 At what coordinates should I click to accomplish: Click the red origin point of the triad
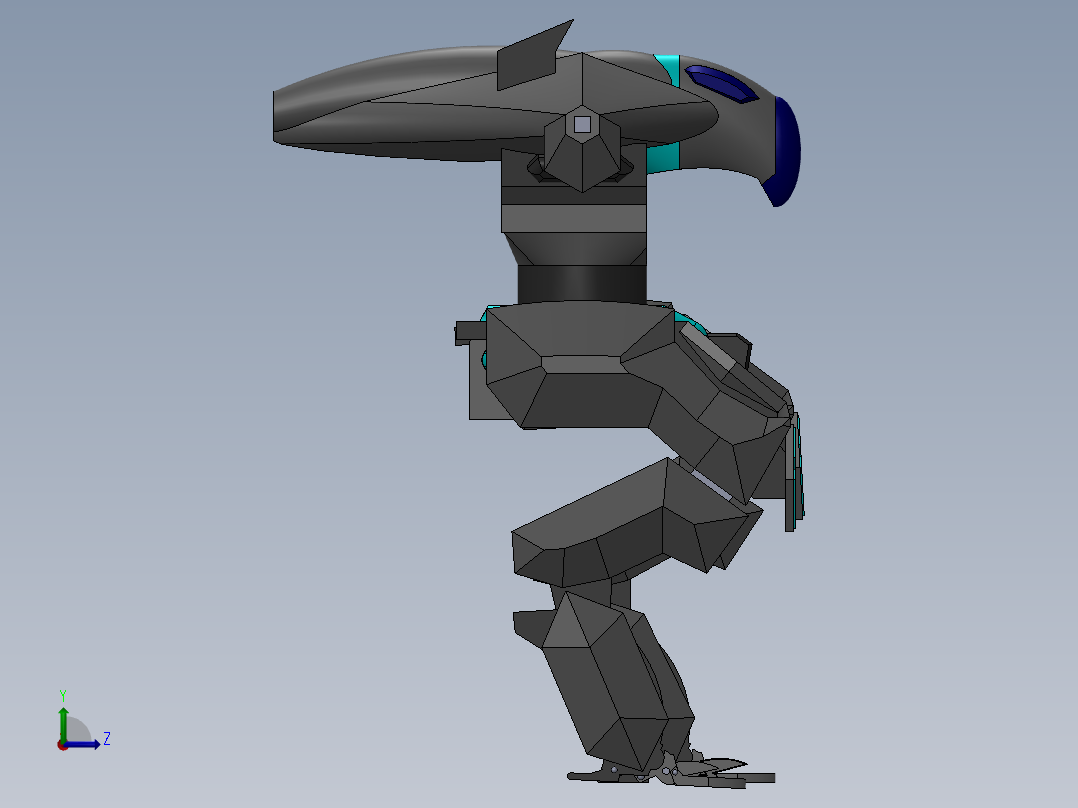click(x=63, y=745)
